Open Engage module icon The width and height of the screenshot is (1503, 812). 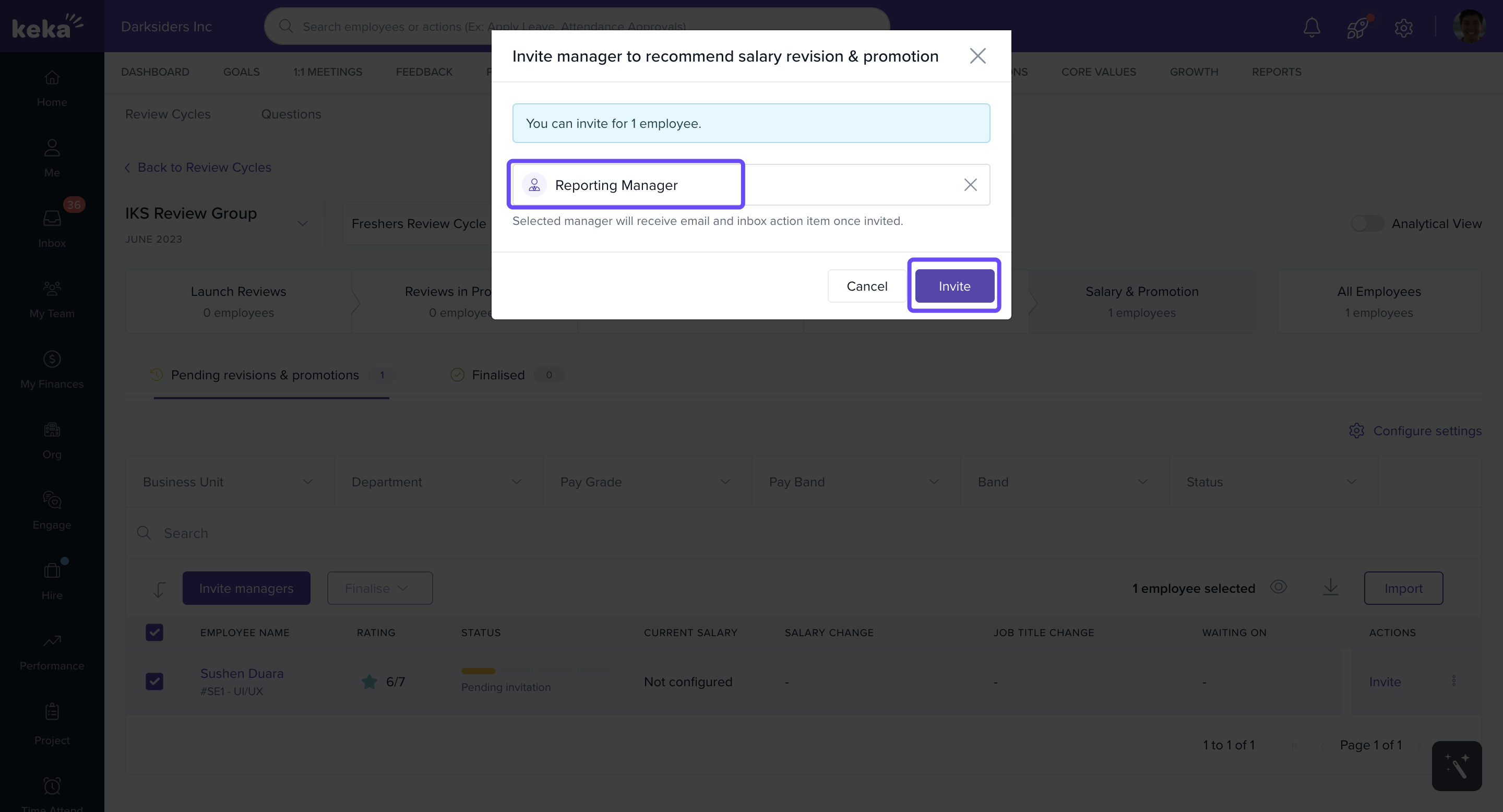(x=52, y=510)
